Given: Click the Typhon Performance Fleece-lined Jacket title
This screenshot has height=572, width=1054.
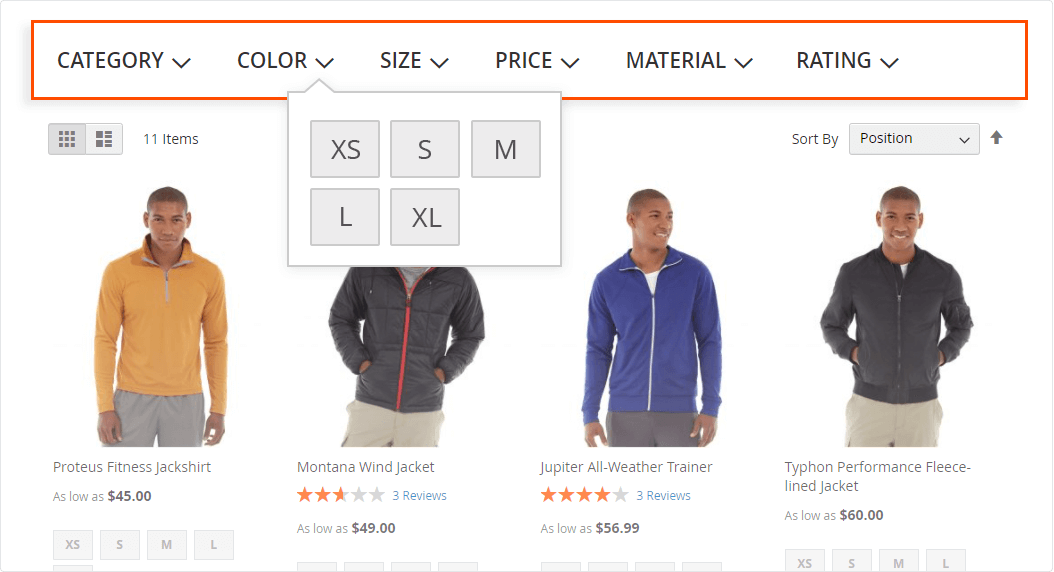Looking at the screenshot, I should click(877, 476).
